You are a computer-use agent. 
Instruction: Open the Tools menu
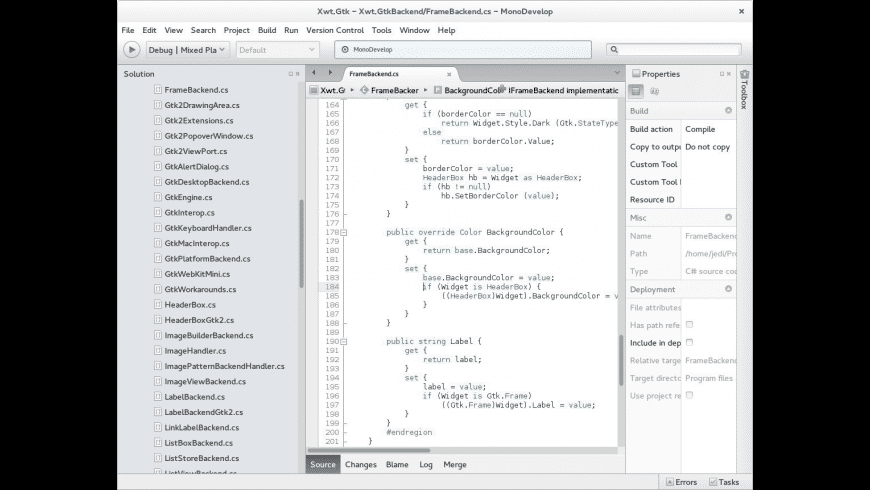click(381, 30)
